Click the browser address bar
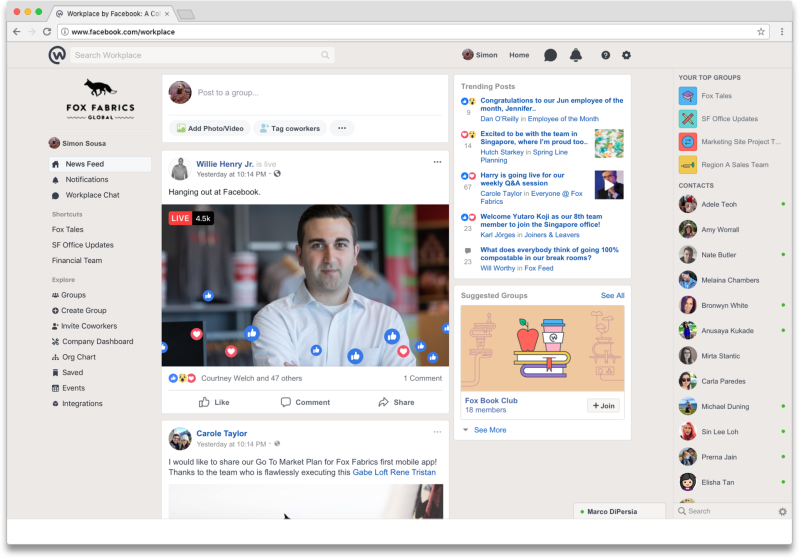Screen dimensions: 799x558 coord(413,32)
